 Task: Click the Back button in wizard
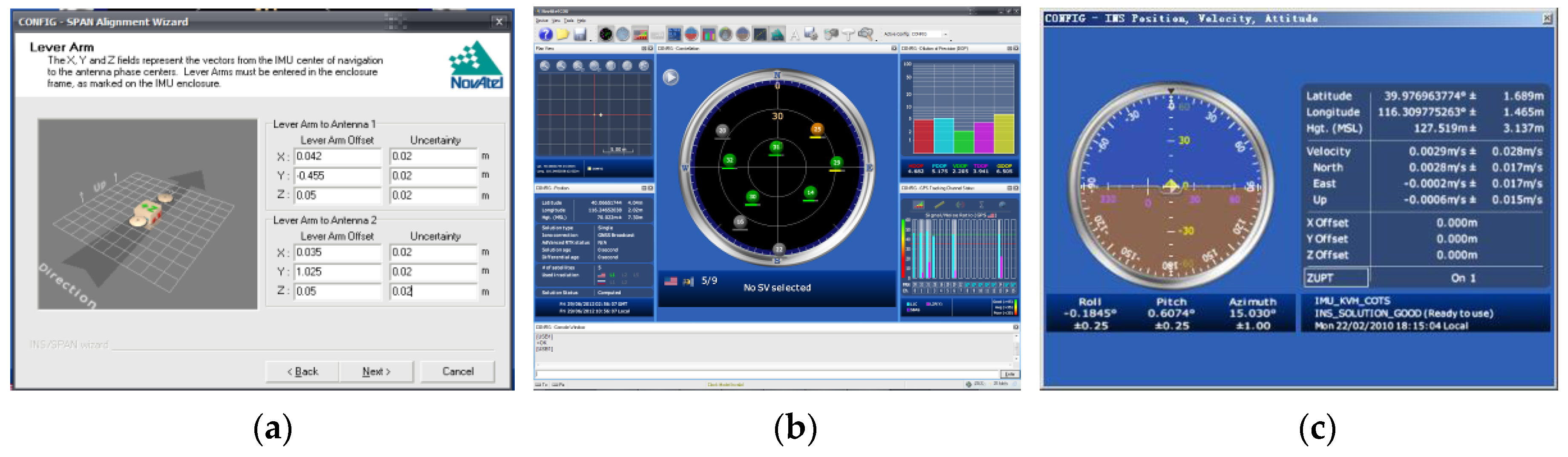(x=303, y=371)
